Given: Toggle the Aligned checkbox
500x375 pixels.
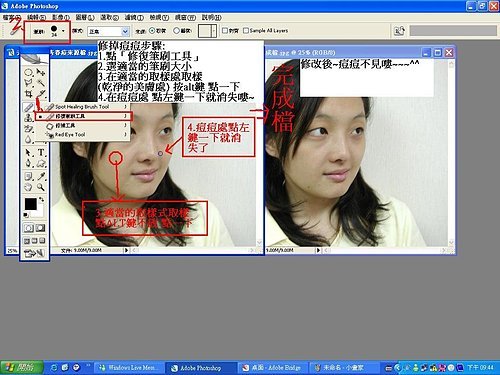Looking at the screenshot, I should click(x=225, y=31).
